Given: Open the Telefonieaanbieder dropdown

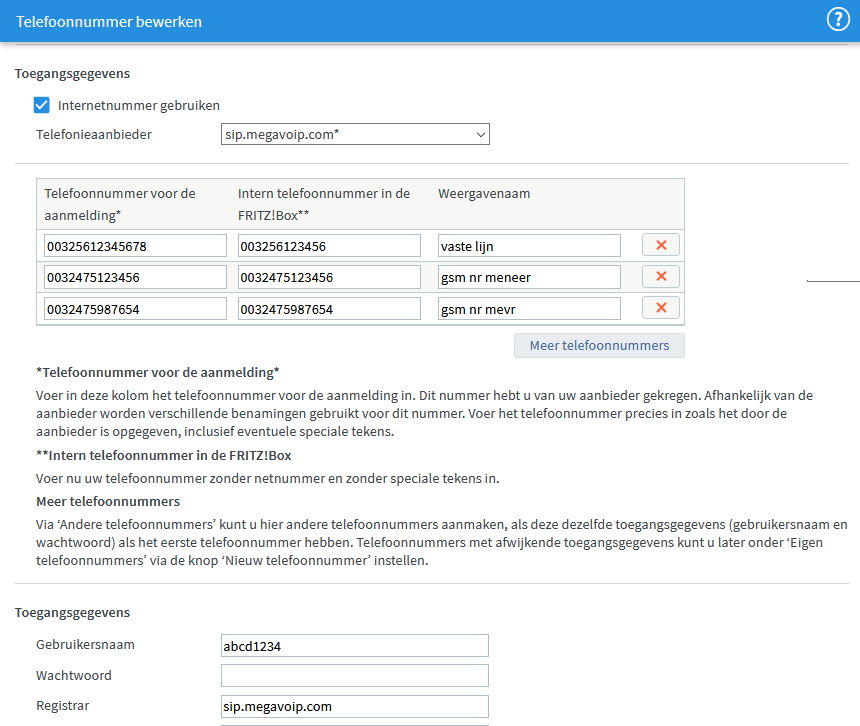Looking at the screenshot, I should coord(355,134).
